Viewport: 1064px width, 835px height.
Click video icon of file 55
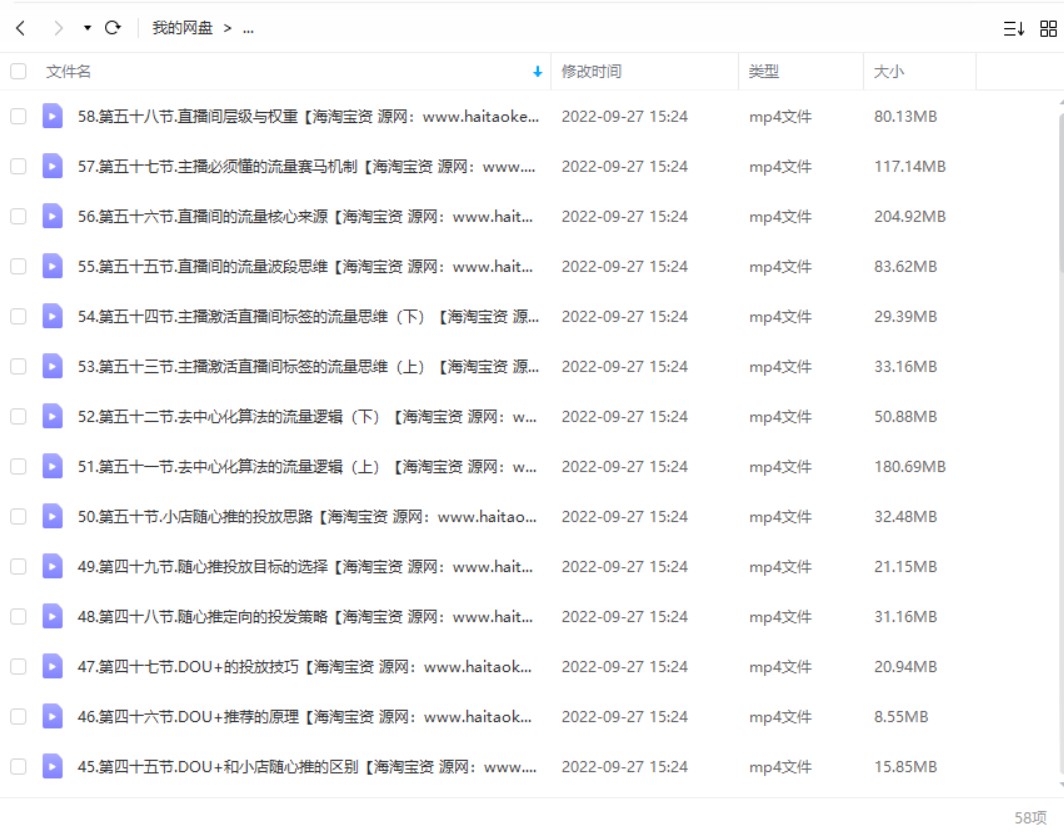[x=52, y=267]
